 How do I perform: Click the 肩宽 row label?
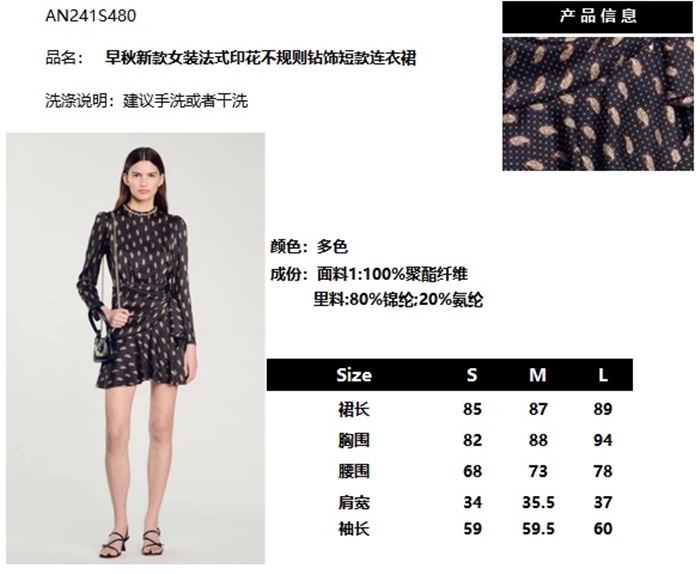click(x=354, y=503)
